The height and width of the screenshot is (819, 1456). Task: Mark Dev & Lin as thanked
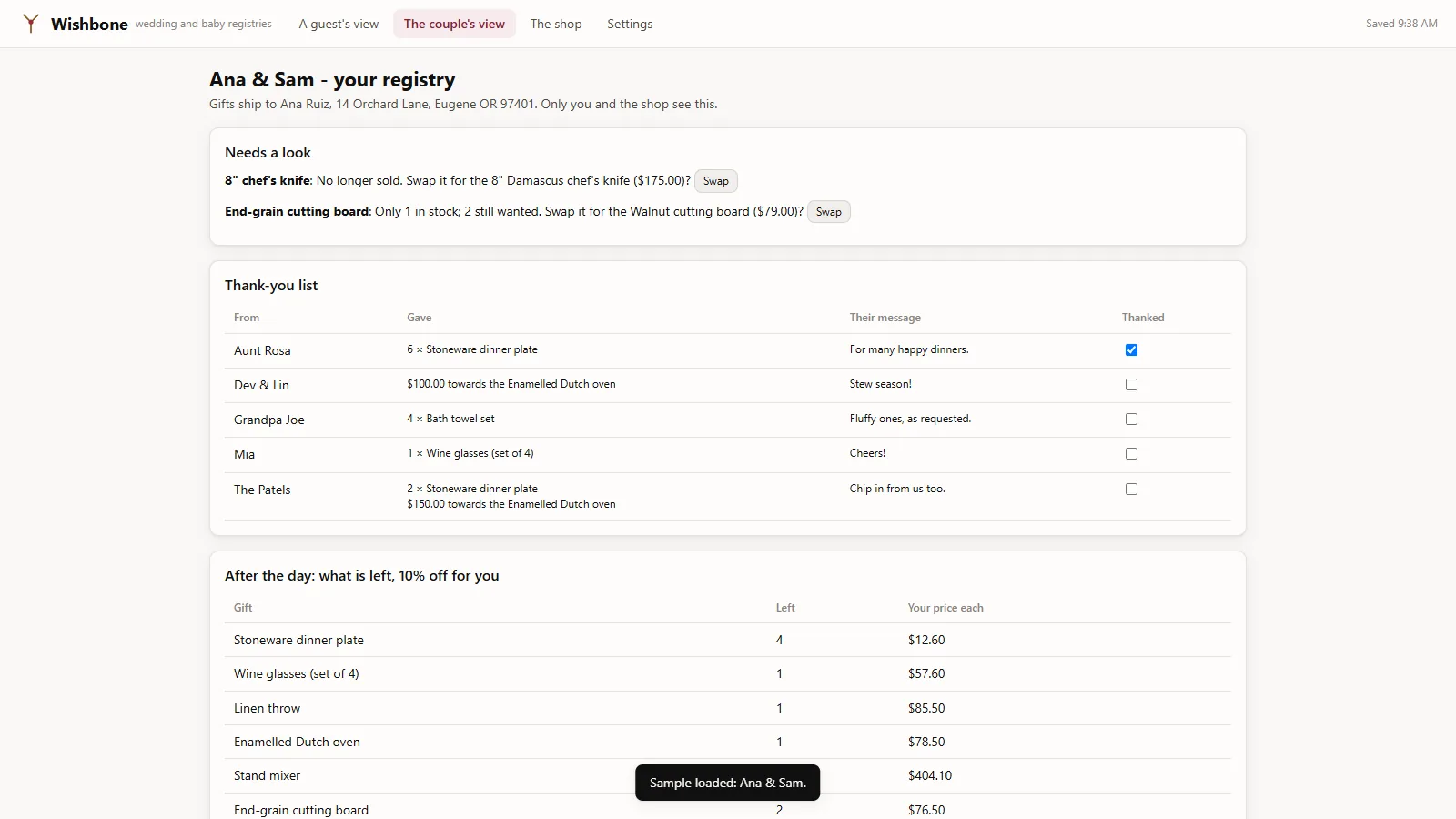click(1131, 385)
